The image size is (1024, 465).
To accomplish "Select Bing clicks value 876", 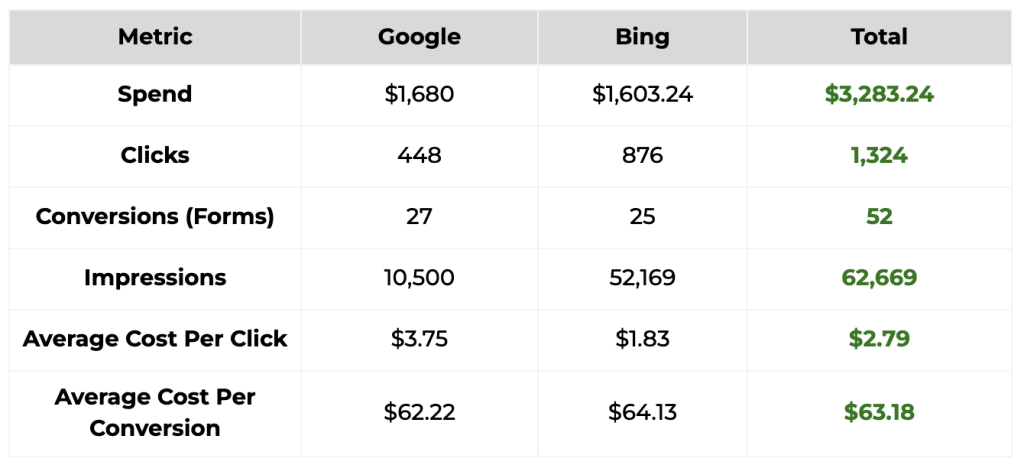I will (642, 155).
